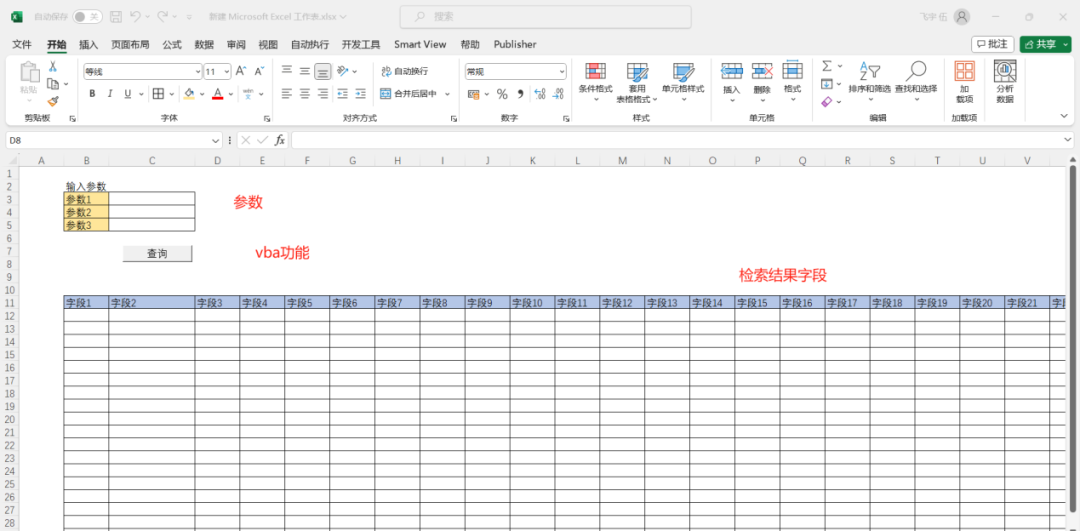Click the Save disk icon
The height and width of the screenshot is (531, 1080).
(116, 16)
